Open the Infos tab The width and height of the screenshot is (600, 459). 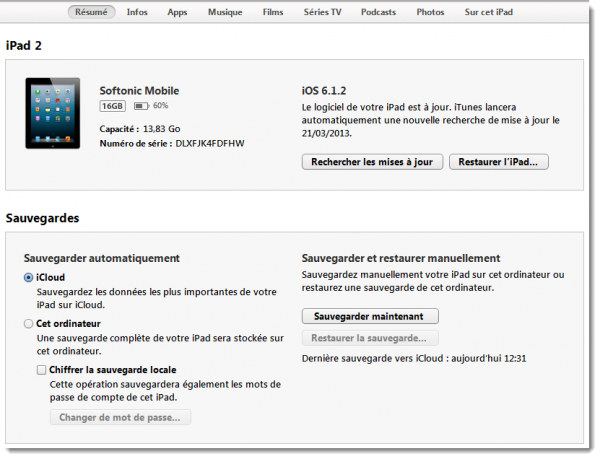click(x=137, y=12)
